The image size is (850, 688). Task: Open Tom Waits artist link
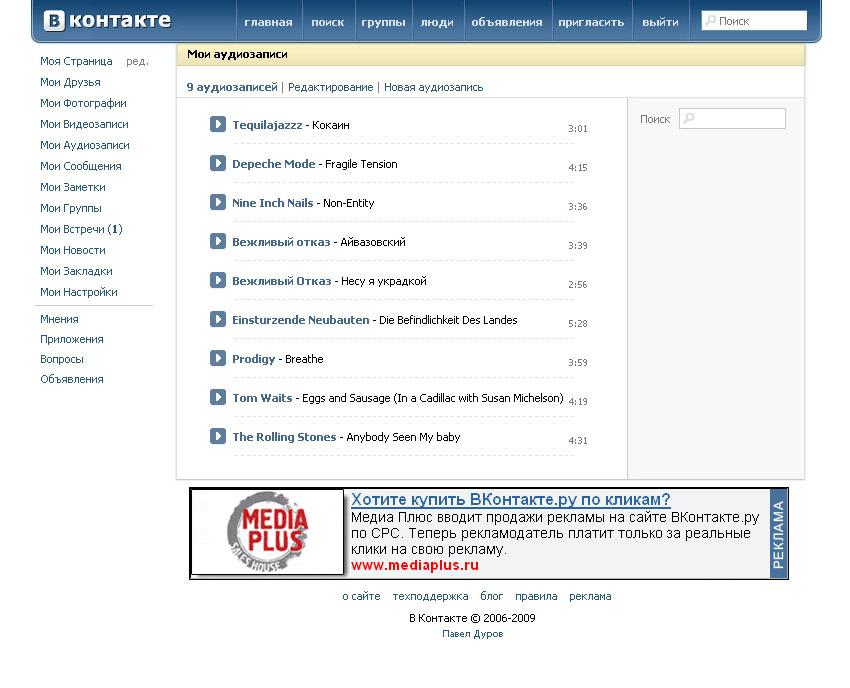point(262,398)
